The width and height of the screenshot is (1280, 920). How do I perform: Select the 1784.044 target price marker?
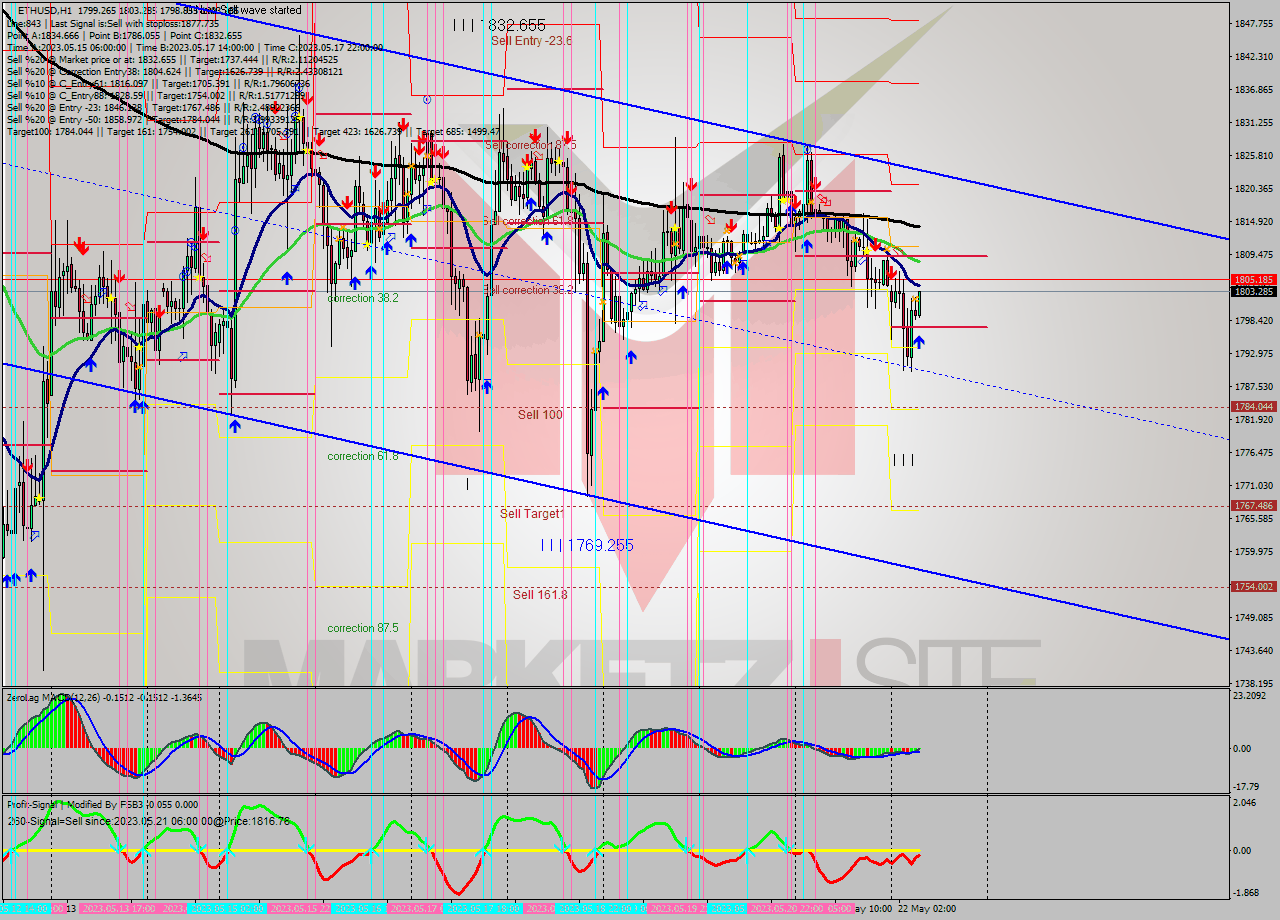(1252, 407)
